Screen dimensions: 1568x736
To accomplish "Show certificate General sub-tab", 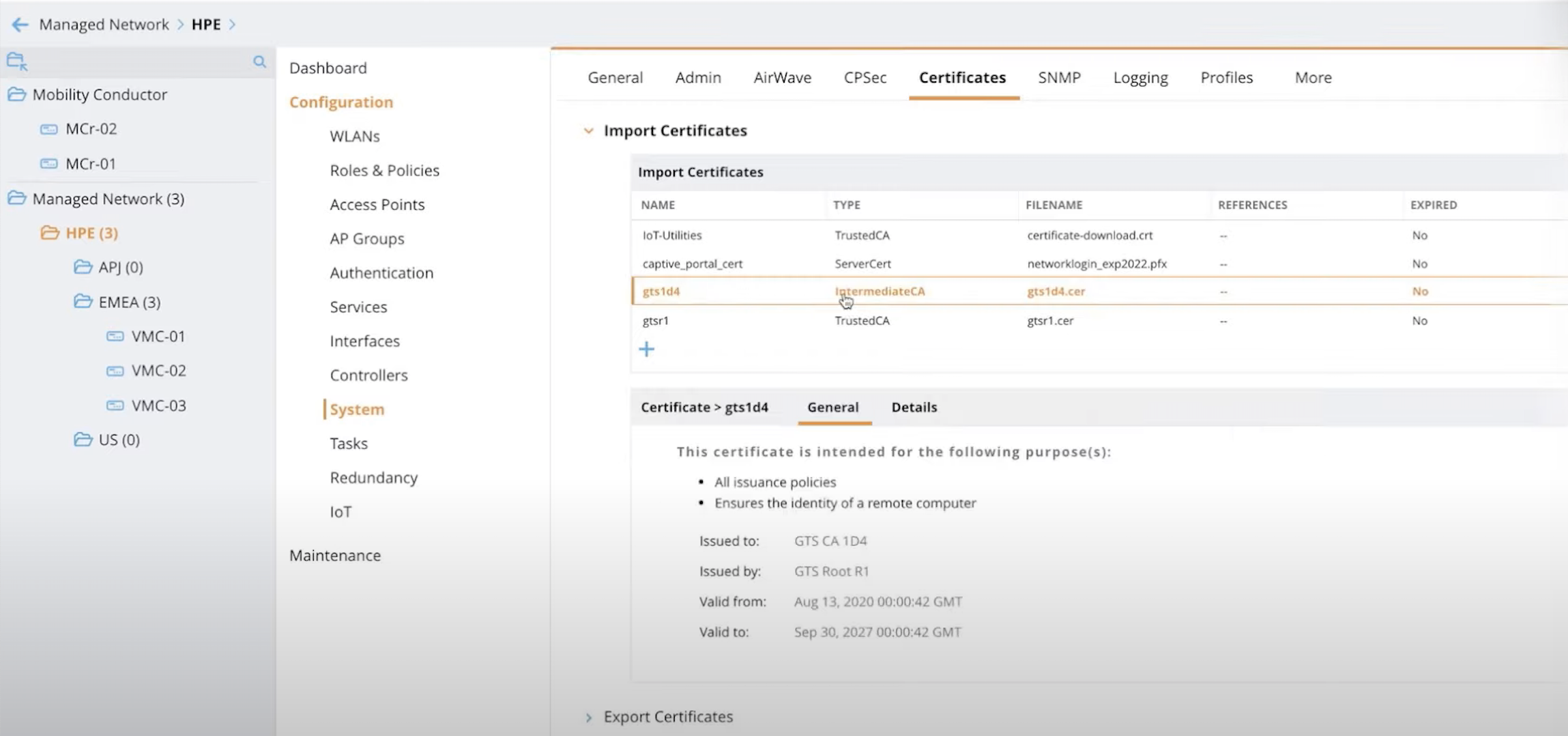I will click(832, 407).
